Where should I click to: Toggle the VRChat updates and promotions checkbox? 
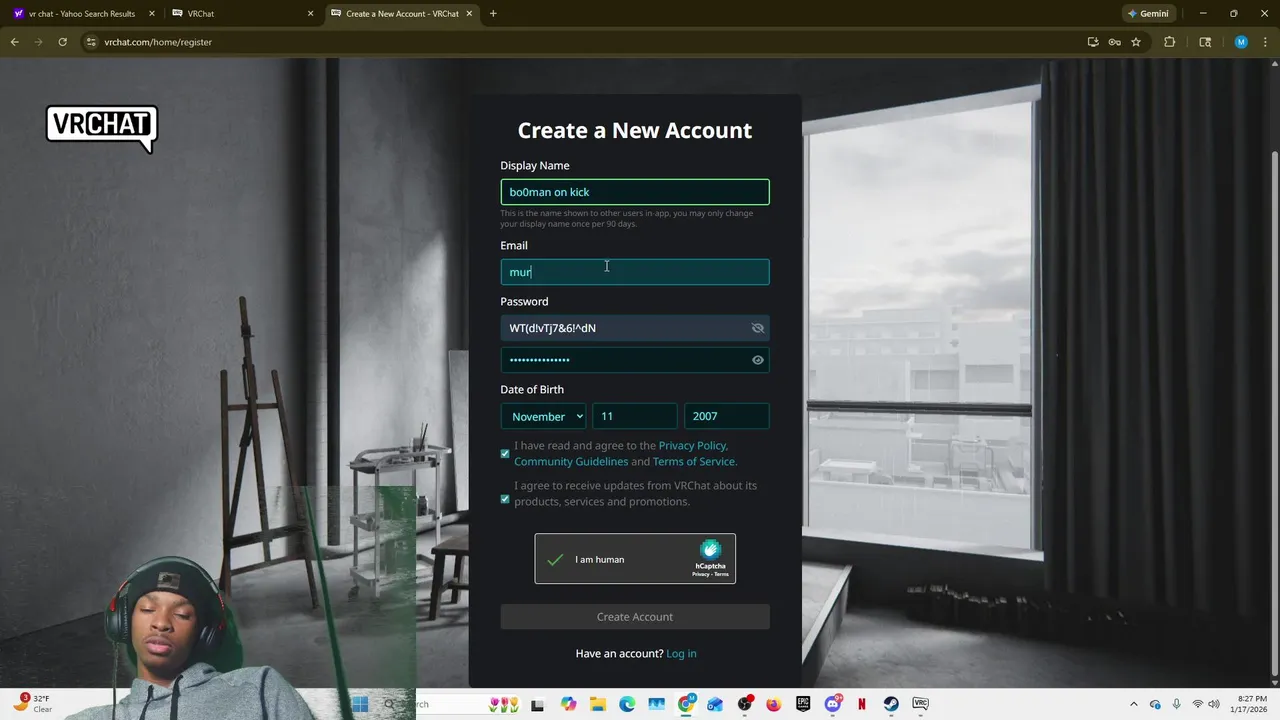[505, 499]
